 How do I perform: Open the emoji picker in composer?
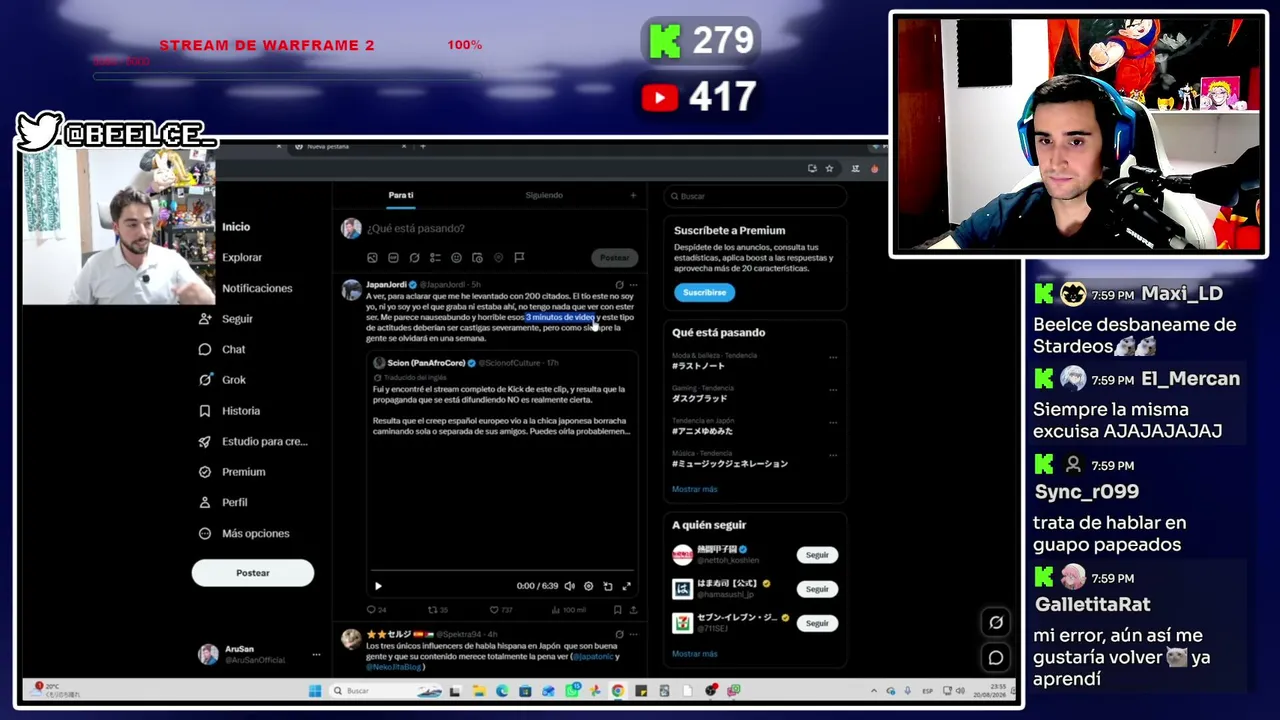point(456,258)
